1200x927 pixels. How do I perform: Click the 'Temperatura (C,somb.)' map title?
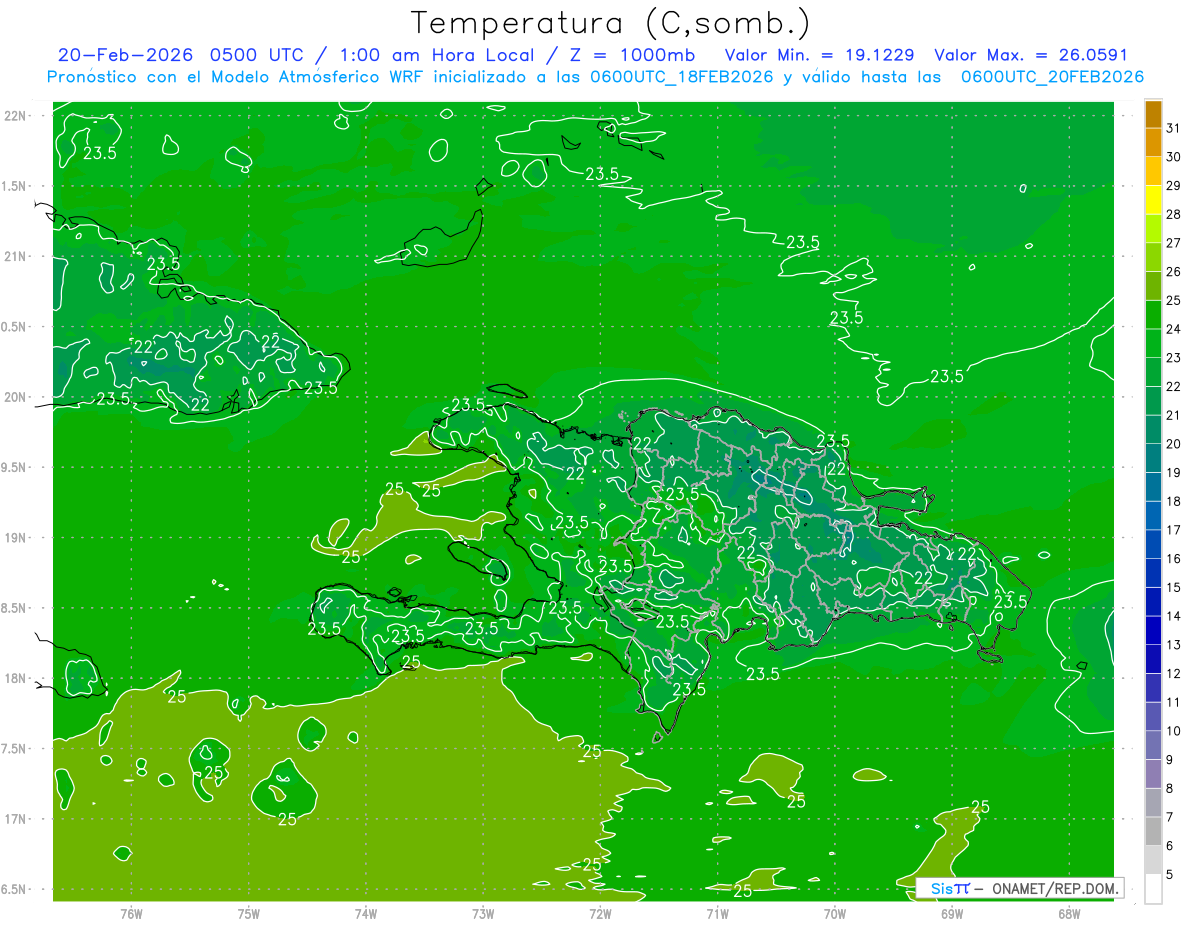click(610, 24)
